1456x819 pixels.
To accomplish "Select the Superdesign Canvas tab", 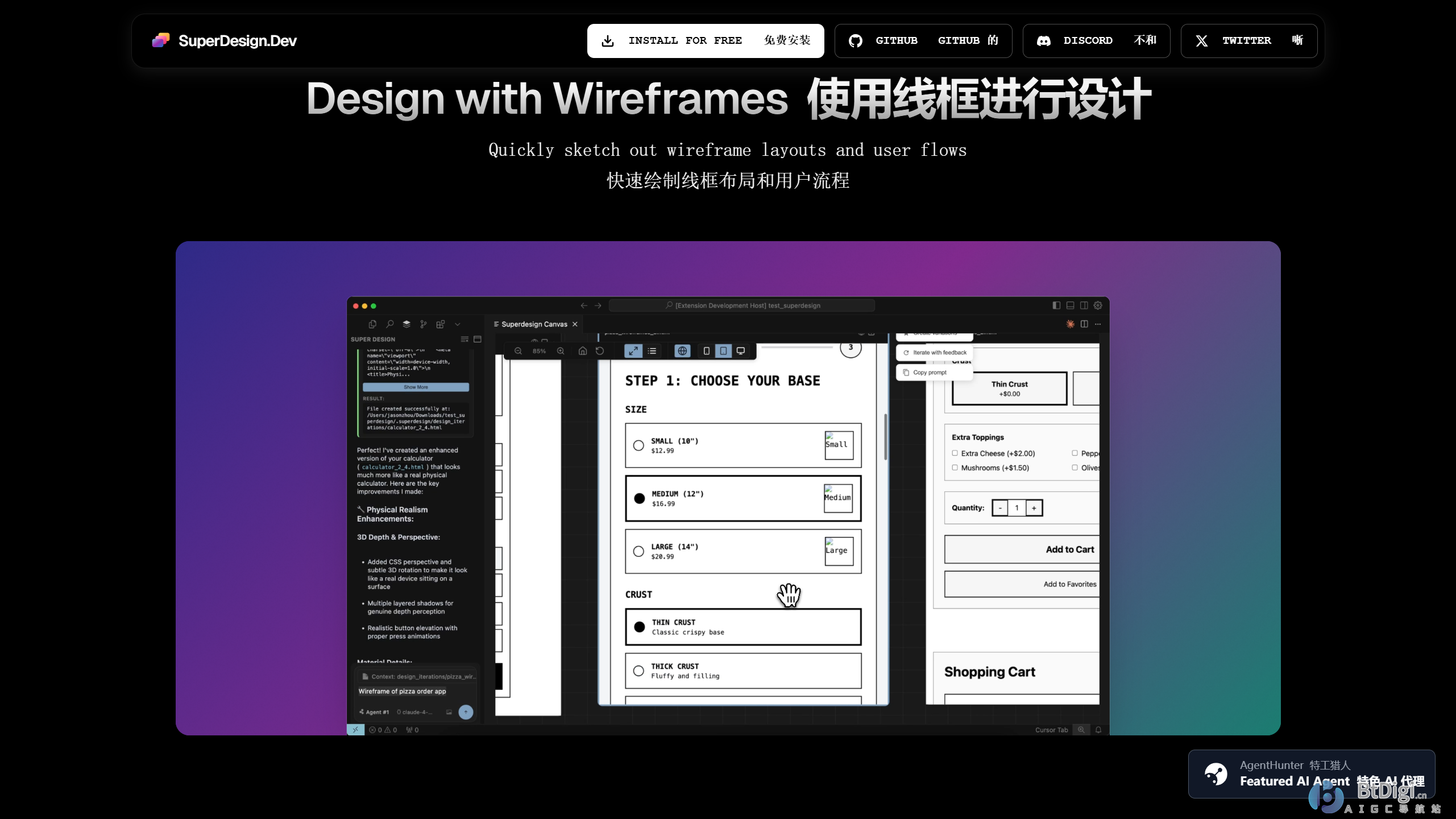I will [533, 324].
